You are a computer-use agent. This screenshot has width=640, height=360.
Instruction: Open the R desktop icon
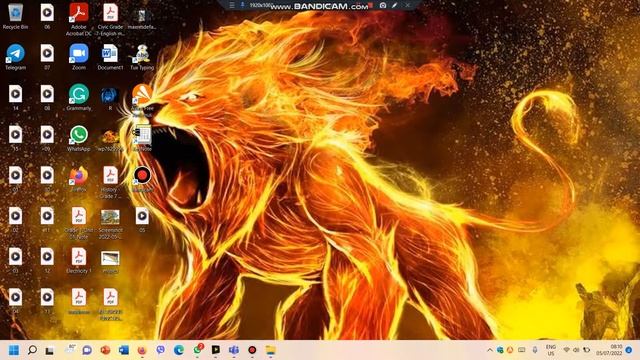pos(110,98)
